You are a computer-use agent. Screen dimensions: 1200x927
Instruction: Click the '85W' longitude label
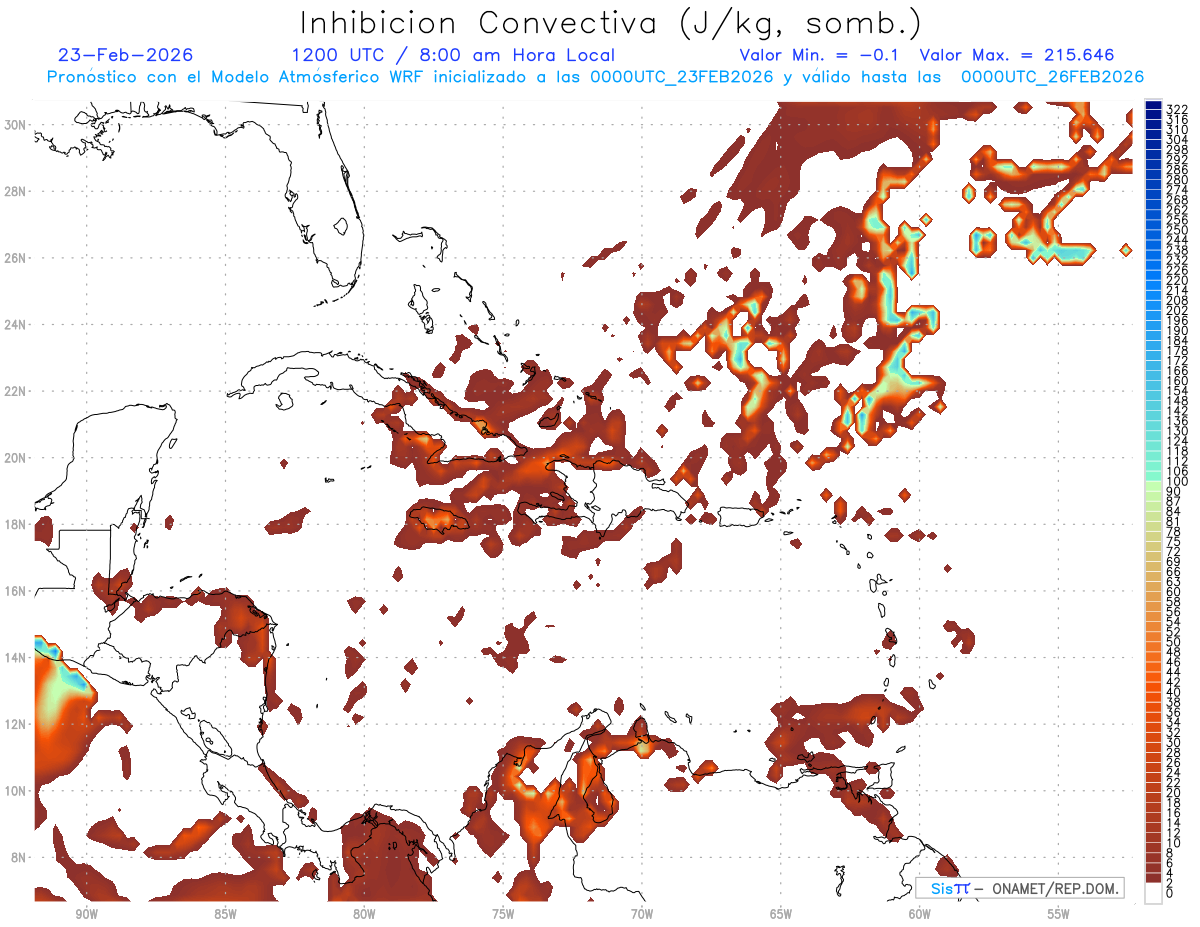[225, 914]
